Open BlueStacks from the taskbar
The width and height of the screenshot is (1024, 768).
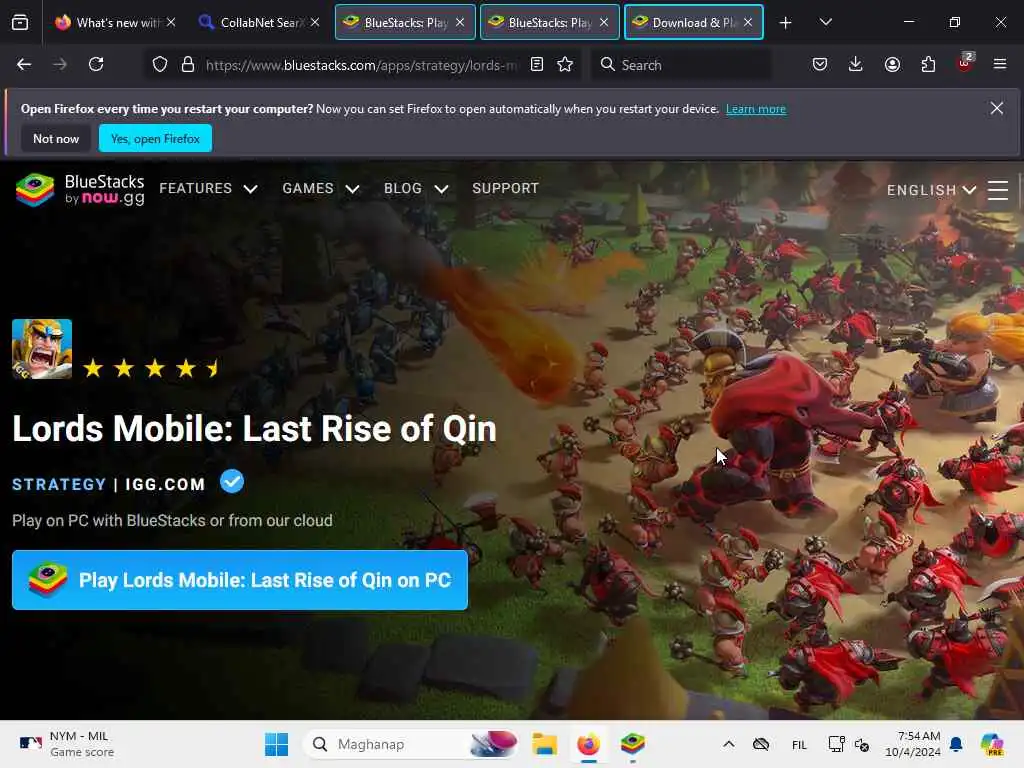632,744
